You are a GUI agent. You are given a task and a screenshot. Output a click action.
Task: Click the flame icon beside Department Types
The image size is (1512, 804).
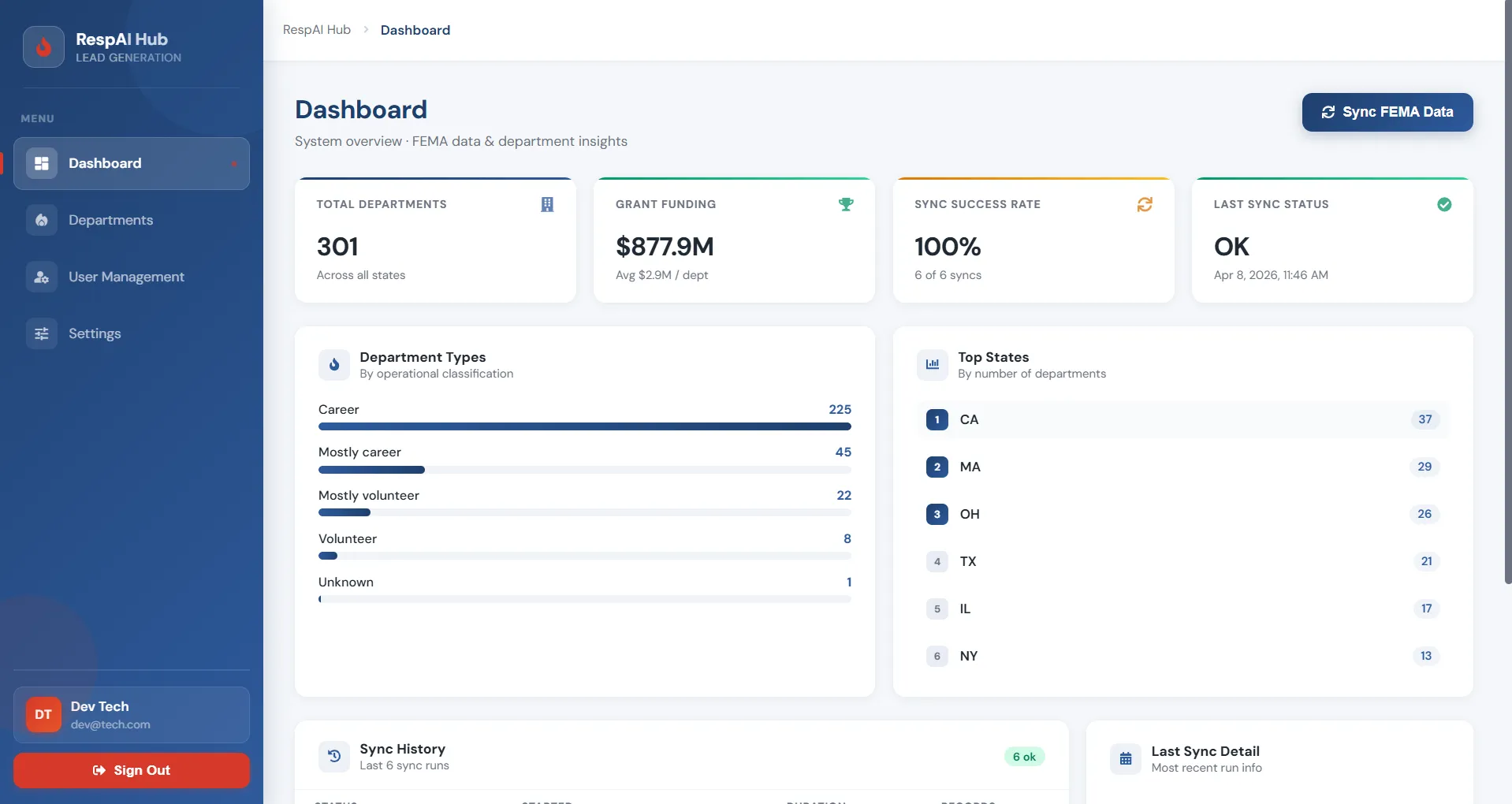point(334,364)
